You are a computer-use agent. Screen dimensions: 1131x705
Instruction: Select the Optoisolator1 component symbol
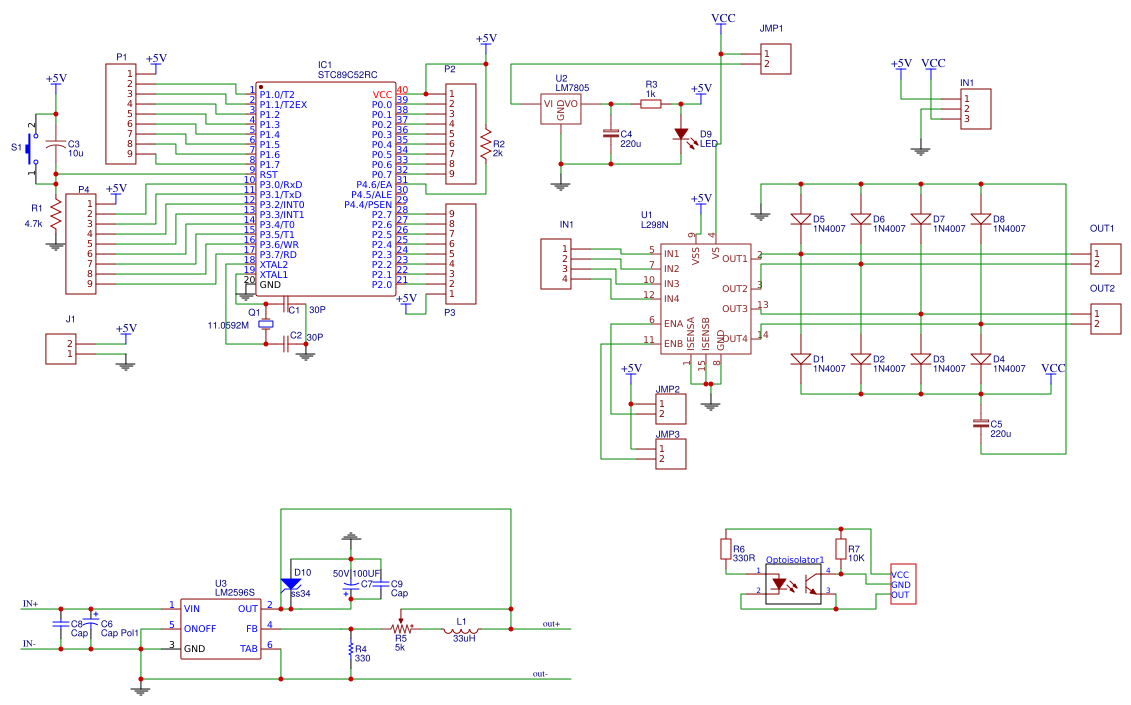(x=793, y=584)
